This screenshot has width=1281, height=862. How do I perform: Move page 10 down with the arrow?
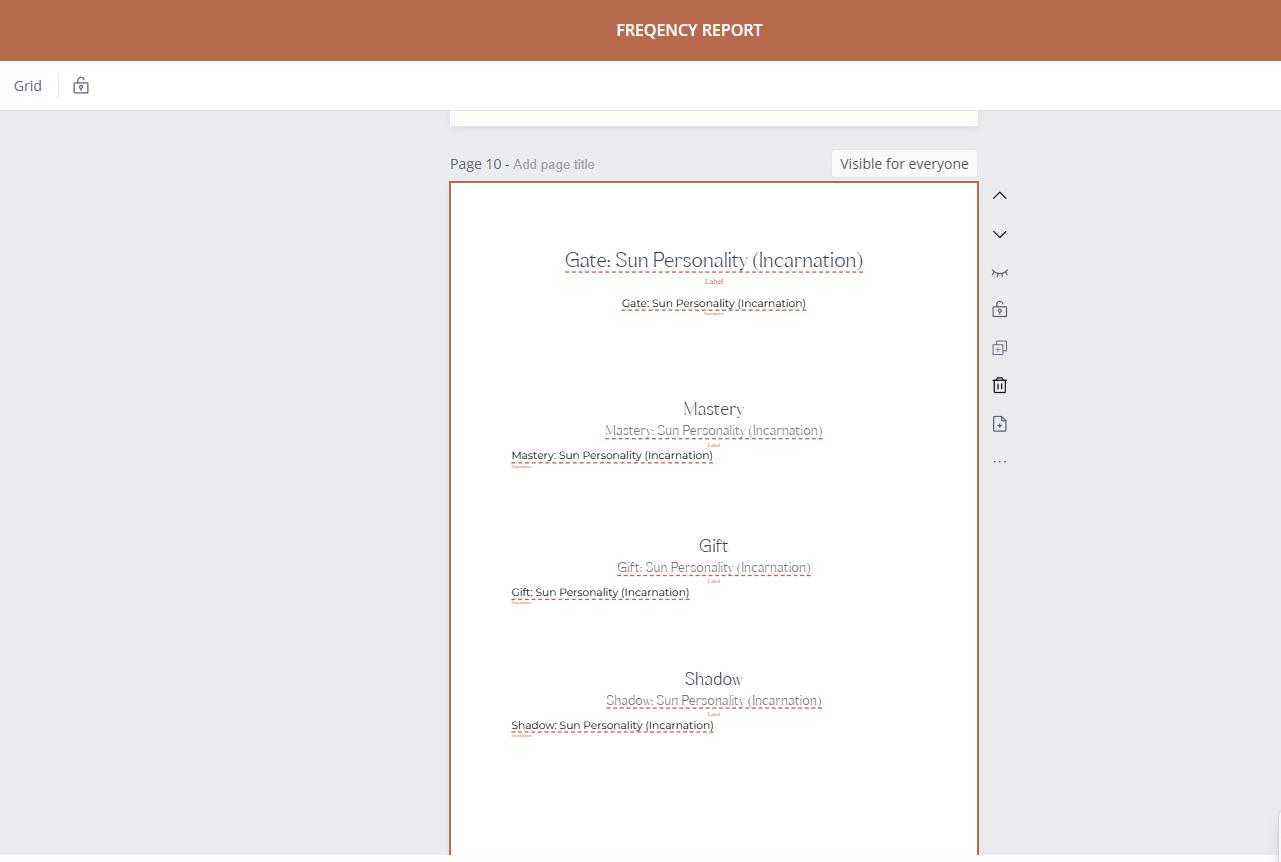999,234
